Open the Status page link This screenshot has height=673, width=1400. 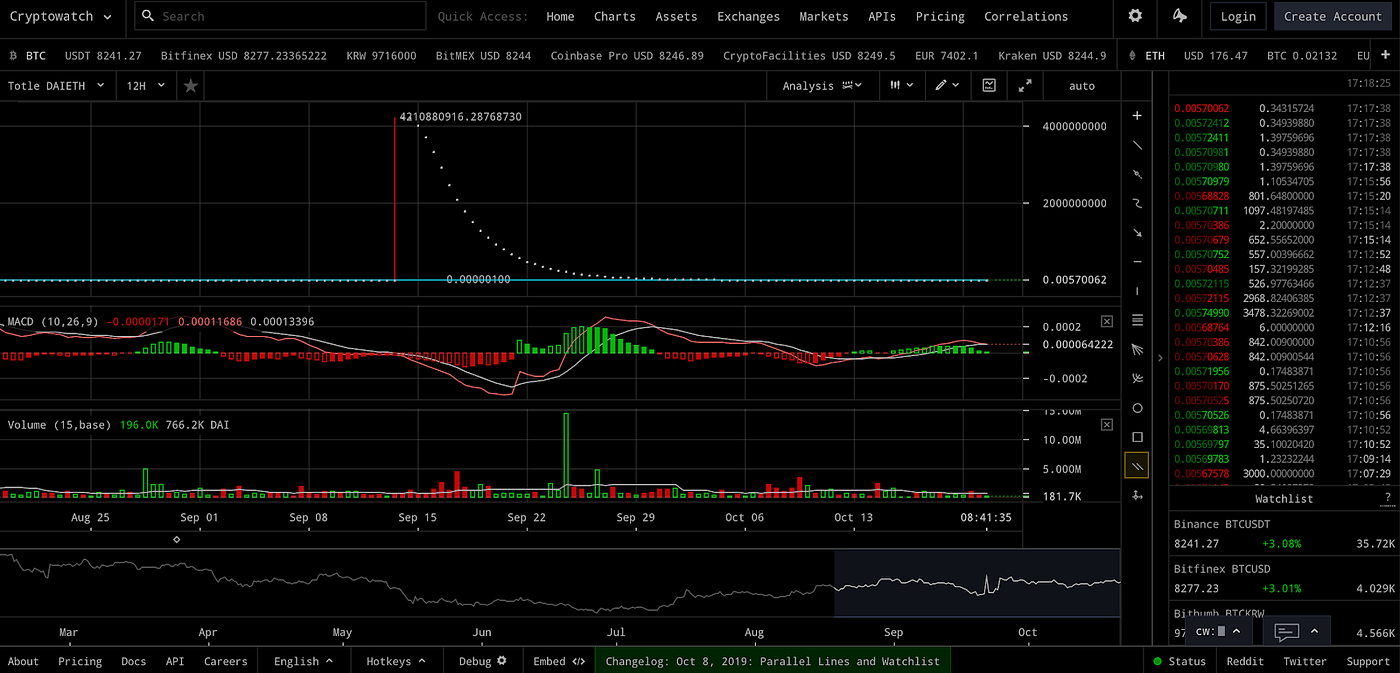tap(1179, 661)
